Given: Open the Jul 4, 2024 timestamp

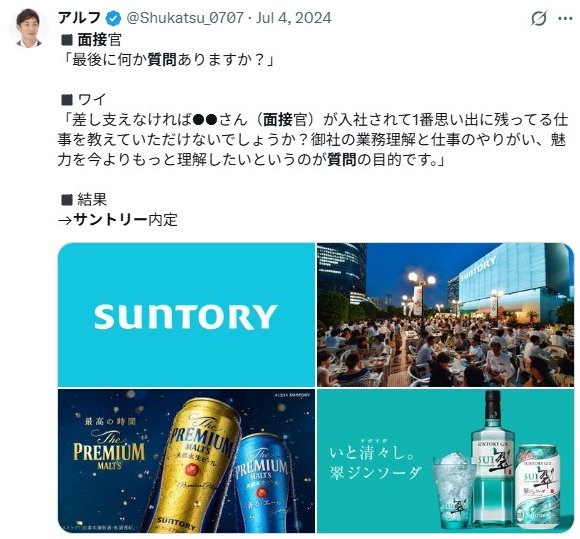Looking at the screenshot, I should [294, 18].
